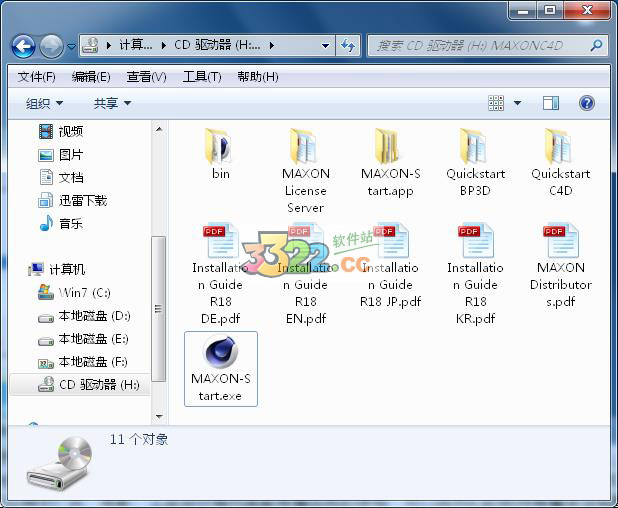Select Installation Guide R18 KR.pdf icon
The image size is (618, 508).
(475, 241)
